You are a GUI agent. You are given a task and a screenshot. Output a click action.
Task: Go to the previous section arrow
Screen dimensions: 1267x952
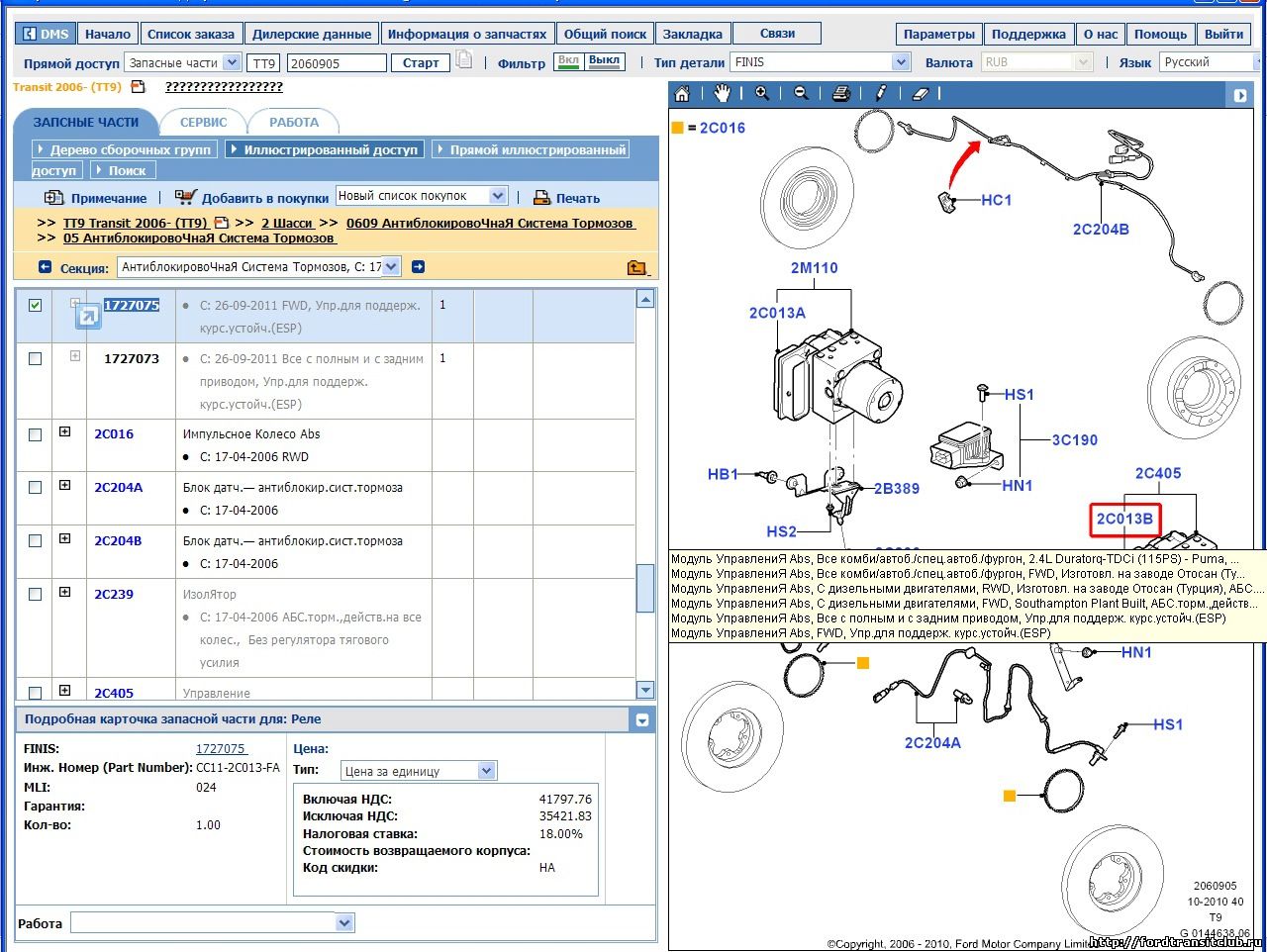45,267
